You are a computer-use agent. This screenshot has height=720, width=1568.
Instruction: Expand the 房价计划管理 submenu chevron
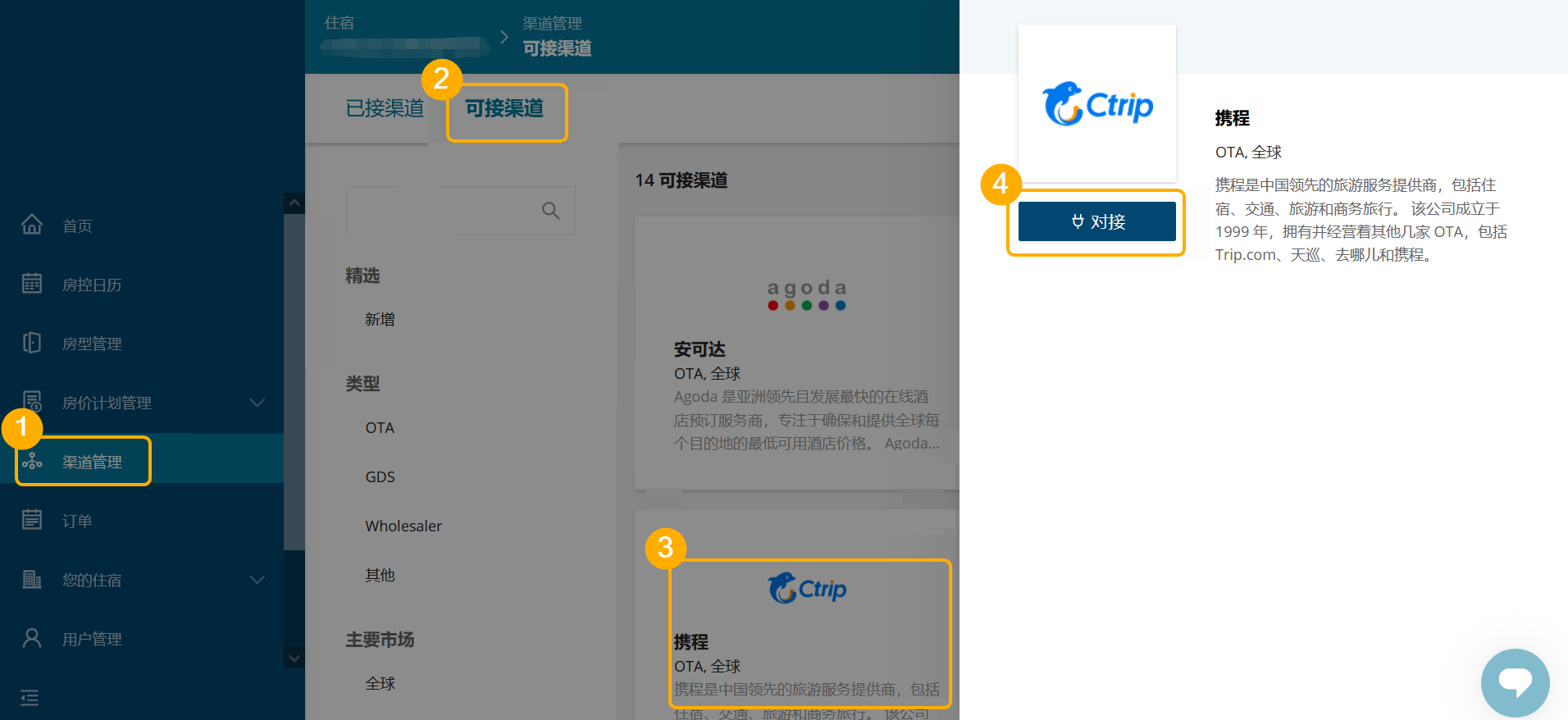point(257,402)
